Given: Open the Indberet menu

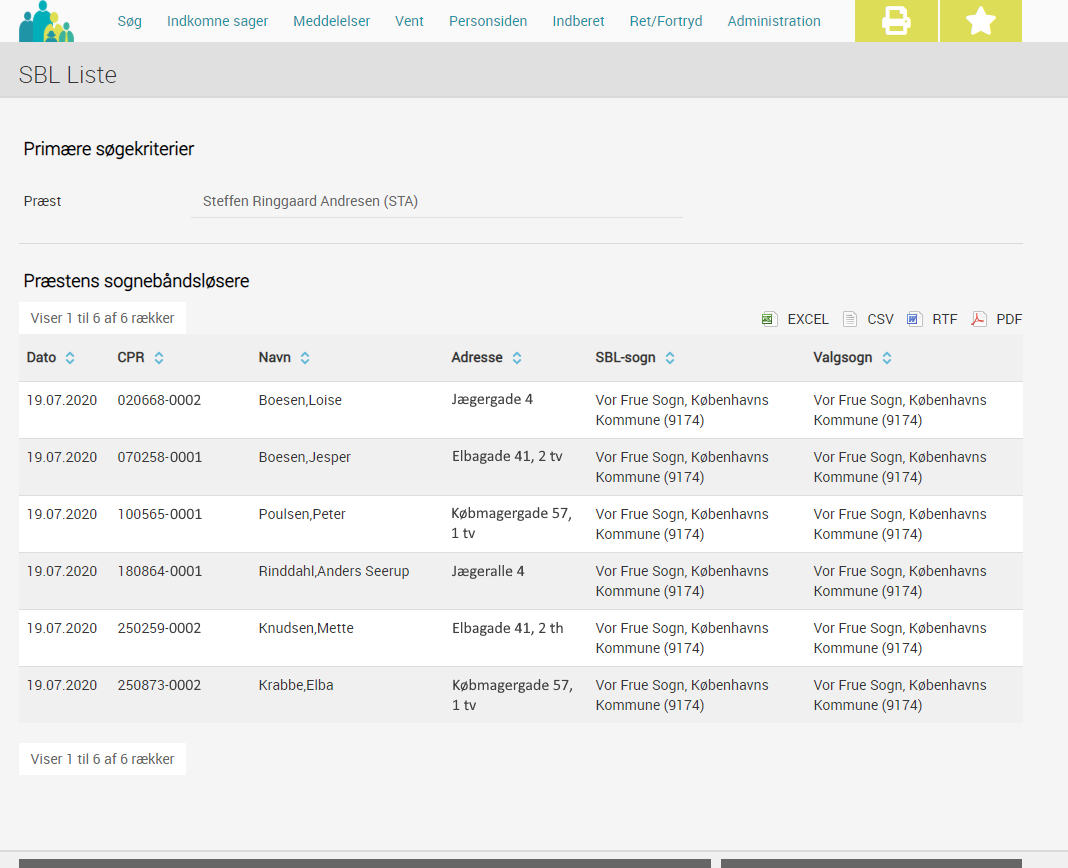Looking at the screenshot, I should click(x=578, y=21).
